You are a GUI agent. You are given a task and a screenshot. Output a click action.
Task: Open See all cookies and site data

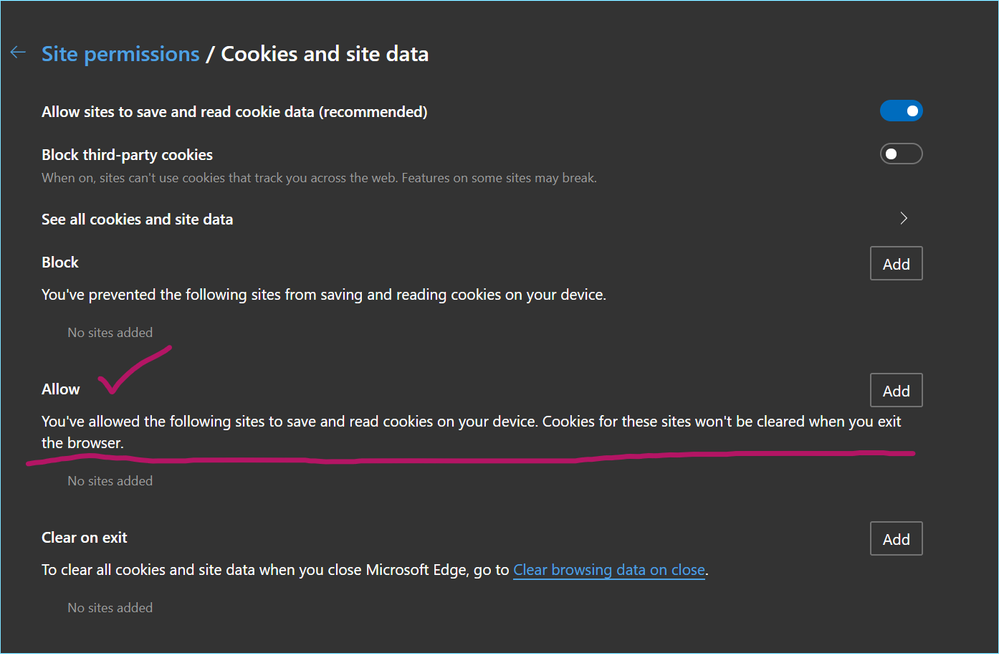pyautogui.click(x=482, y=219)
